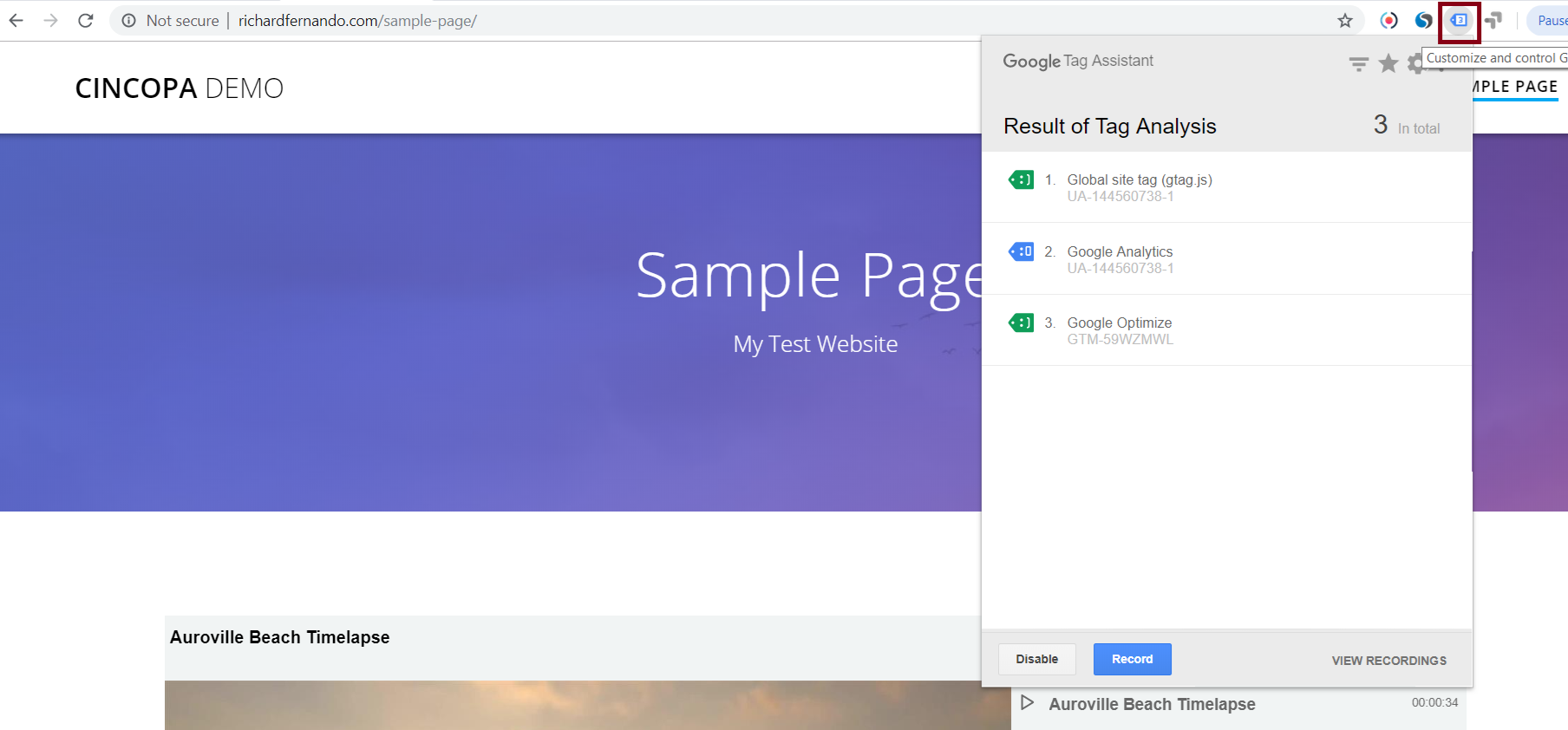Expand the Global site tag (gtag.js) result
Viewport: 1568px width, 730px height.
pyautogui.click(x=1139, y=187)
